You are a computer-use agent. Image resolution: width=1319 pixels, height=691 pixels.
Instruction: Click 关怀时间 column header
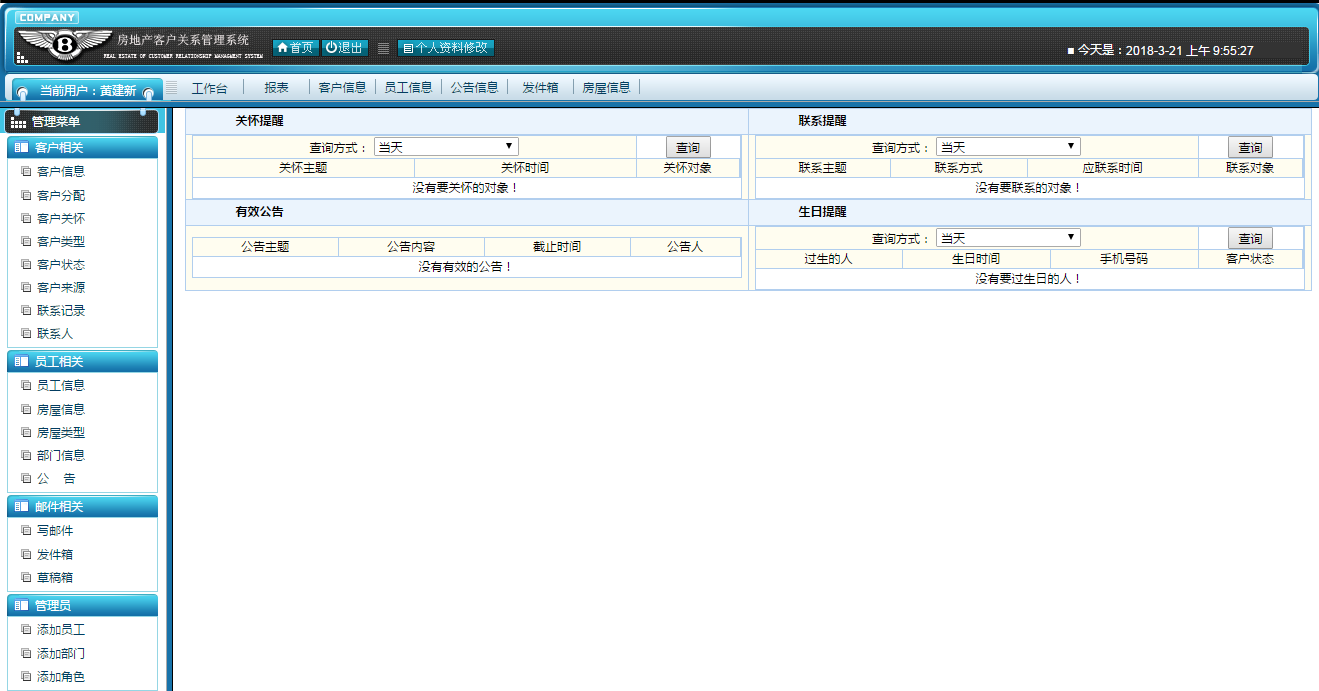(x=525, y=168)
